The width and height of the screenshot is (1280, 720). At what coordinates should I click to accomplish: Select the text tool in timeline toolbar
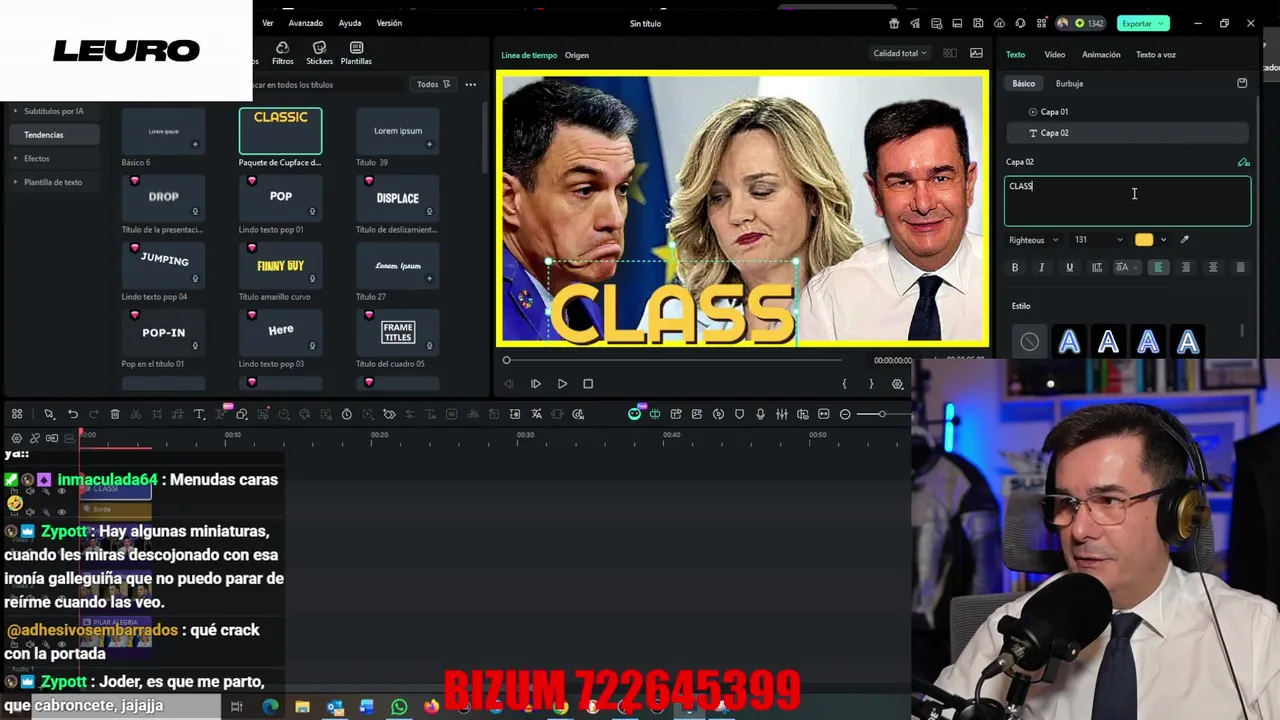click(199, 414)
